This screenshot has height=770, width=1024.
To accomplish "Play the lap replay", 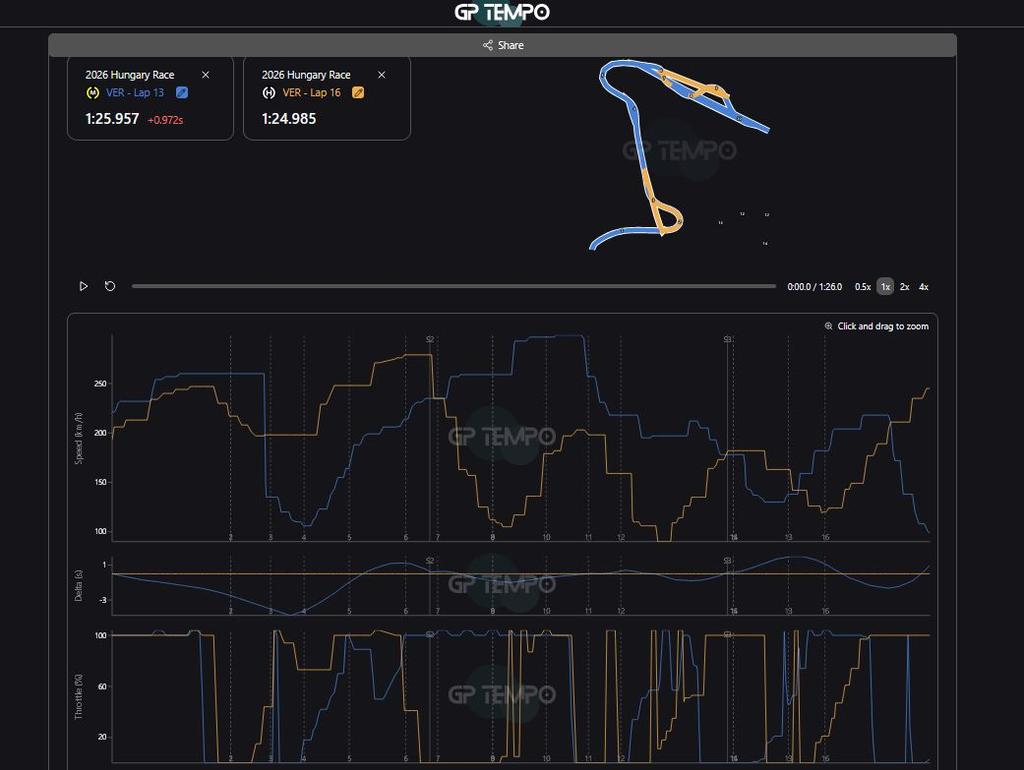I will coord(84,286).
